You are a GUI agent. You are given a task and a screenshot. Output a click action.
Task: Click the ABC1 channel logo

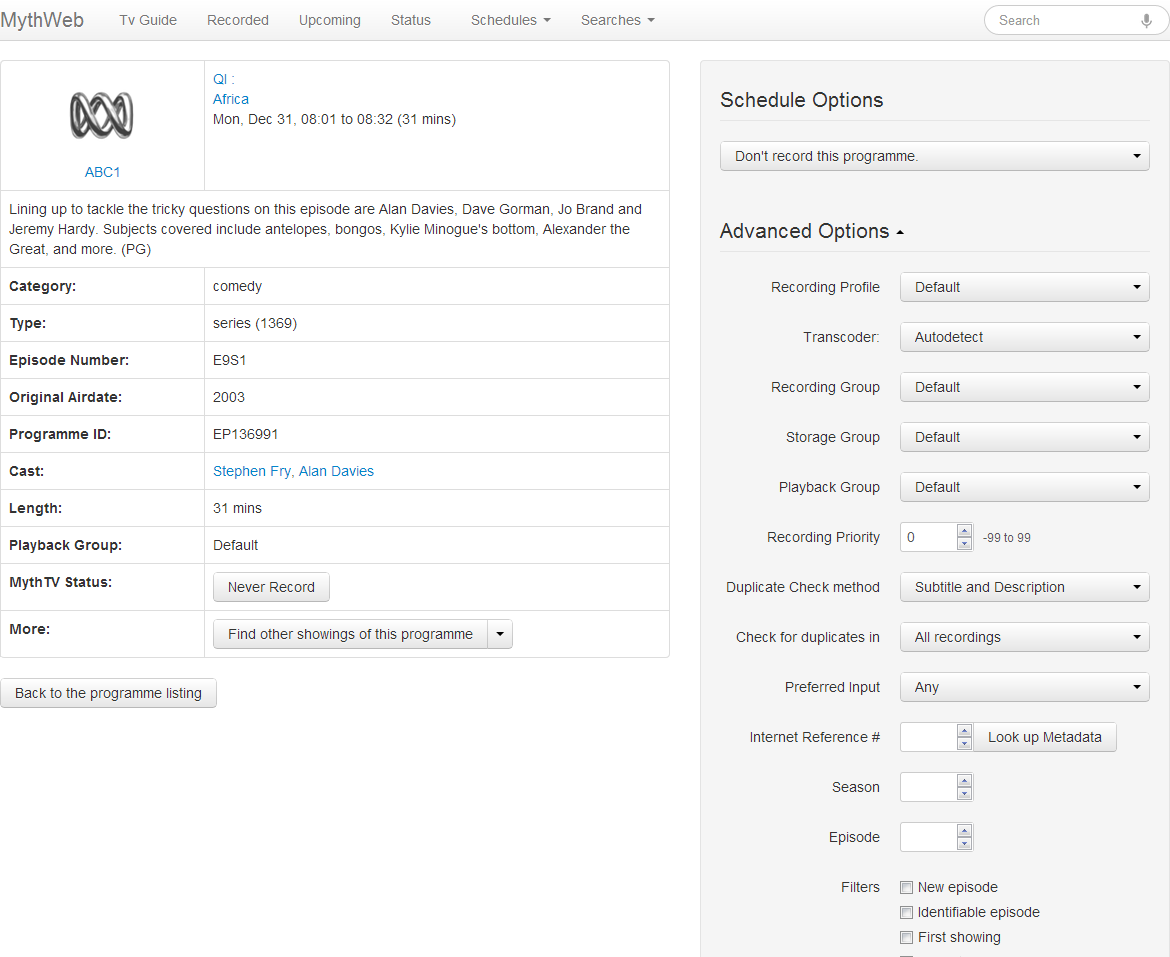(x=102, y=115)
